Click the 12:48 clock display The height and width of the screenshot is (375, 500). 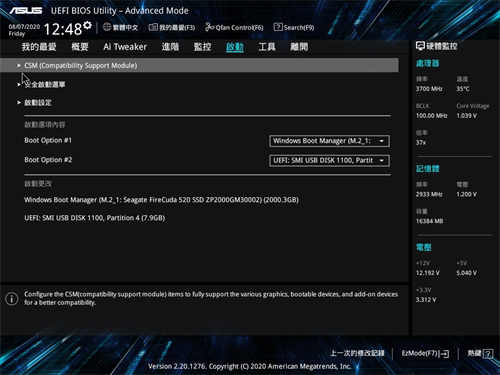63,29
